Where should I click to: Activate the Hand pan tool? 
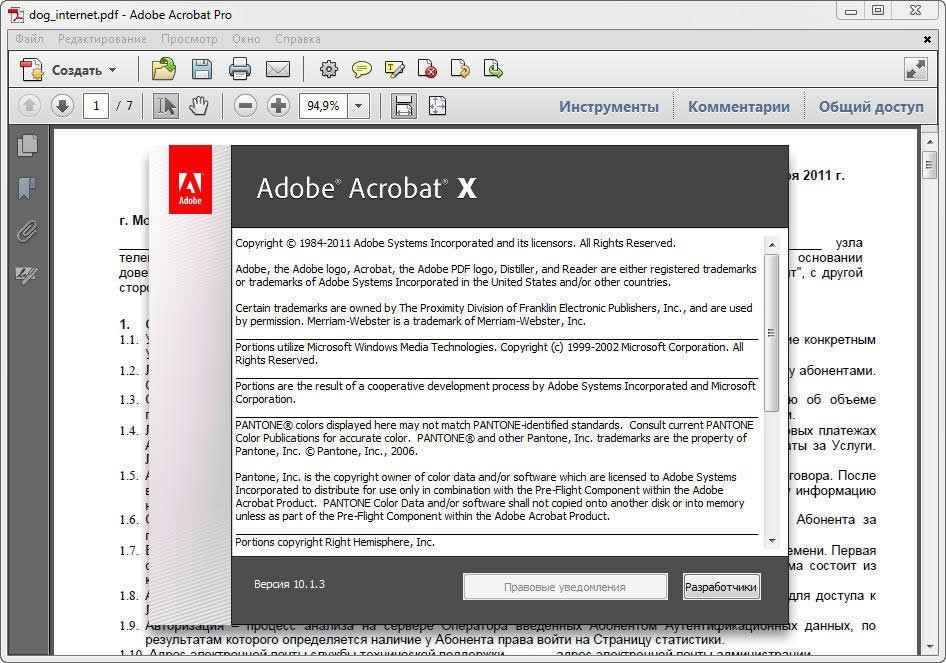click(198, 106)
